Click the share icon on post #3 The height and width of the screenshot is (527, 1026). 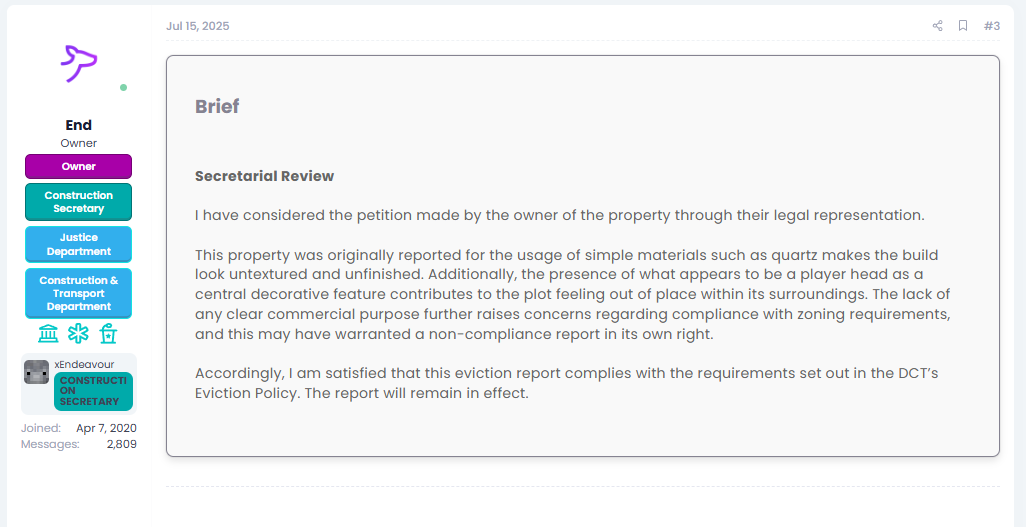click(x=938, y=26)
